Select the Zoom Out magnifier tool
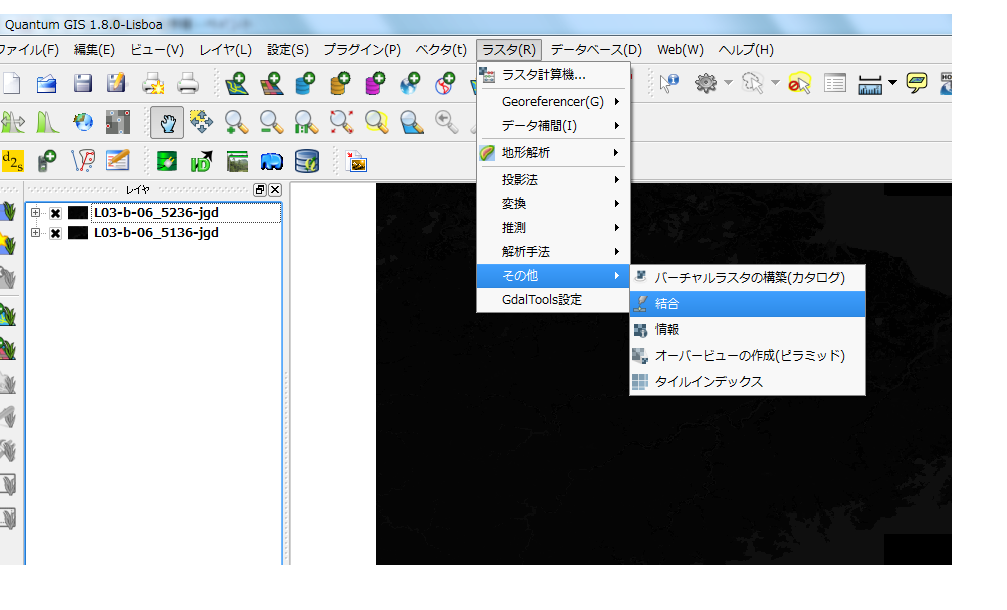Viewport: 1007px width, 610px height. (x=271, y=121)
